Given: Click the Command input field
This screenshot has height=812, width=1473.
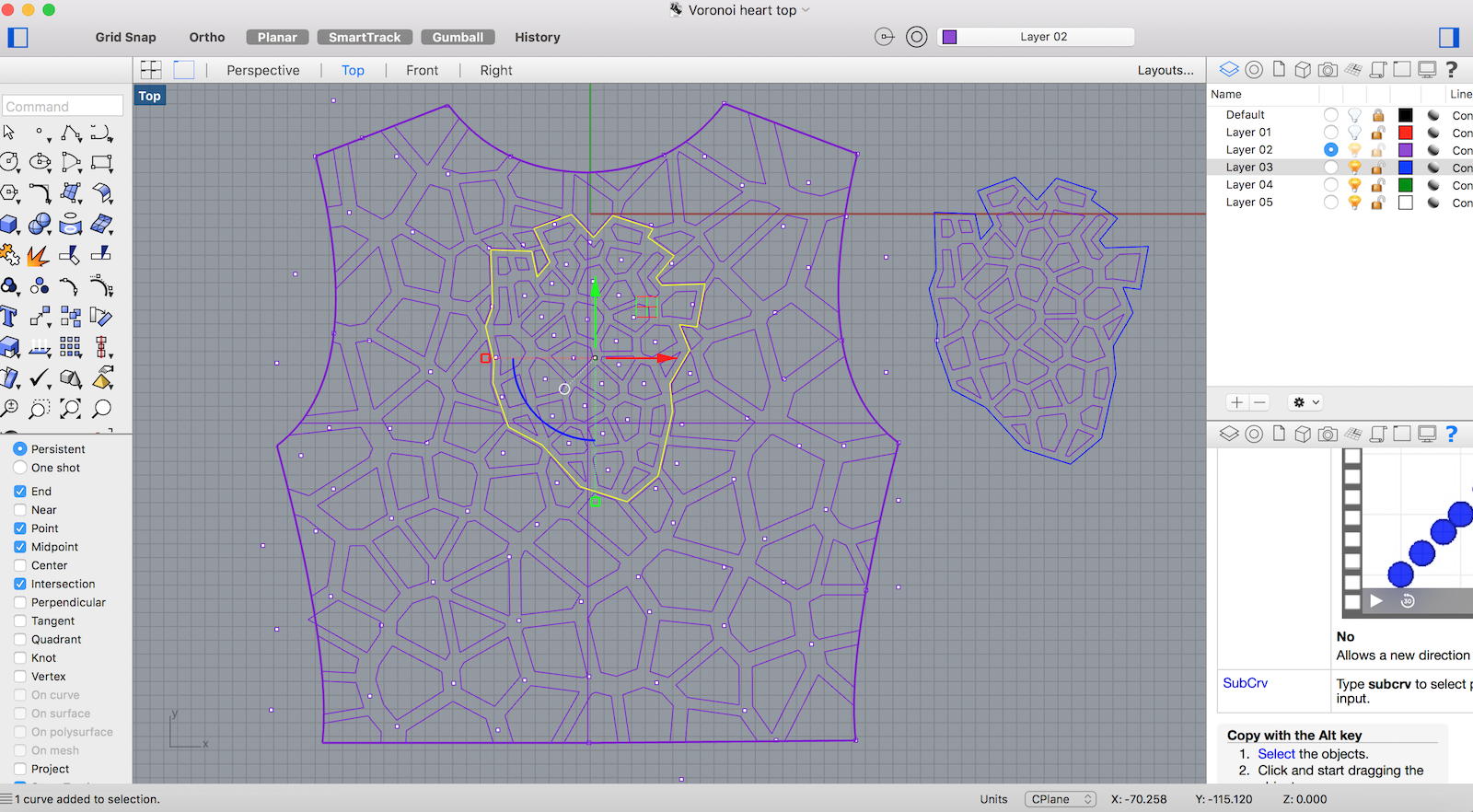Looking at the screenshot, I should pyautogui.click(x=63, y=106).
